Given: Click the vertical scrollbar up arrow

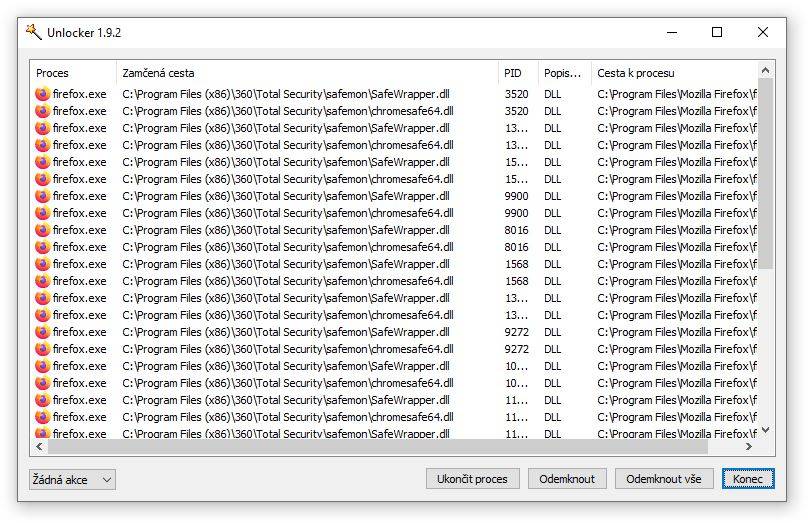Looking at the screenshot, I should 766,70.
